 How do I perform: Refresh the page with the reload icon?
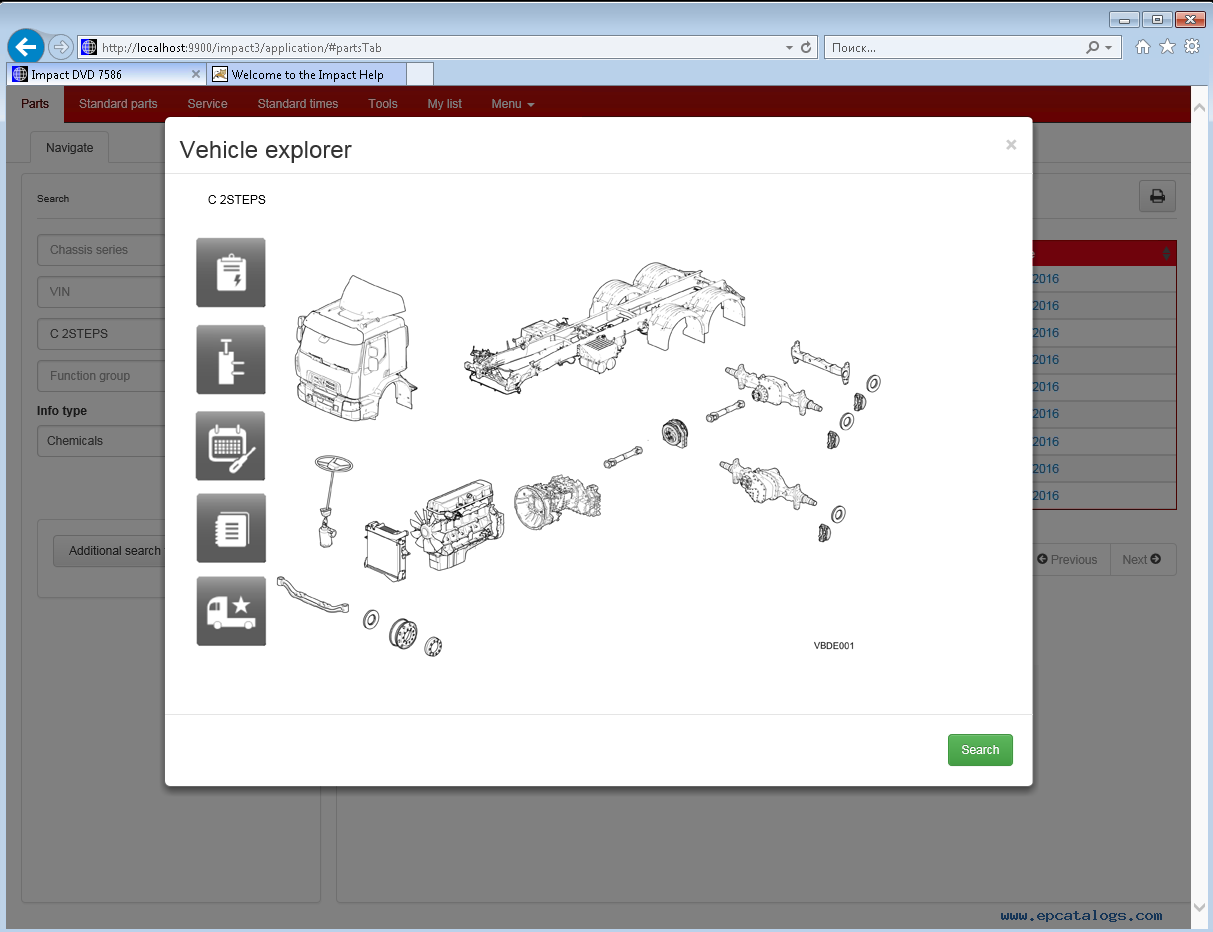[806, 47]
